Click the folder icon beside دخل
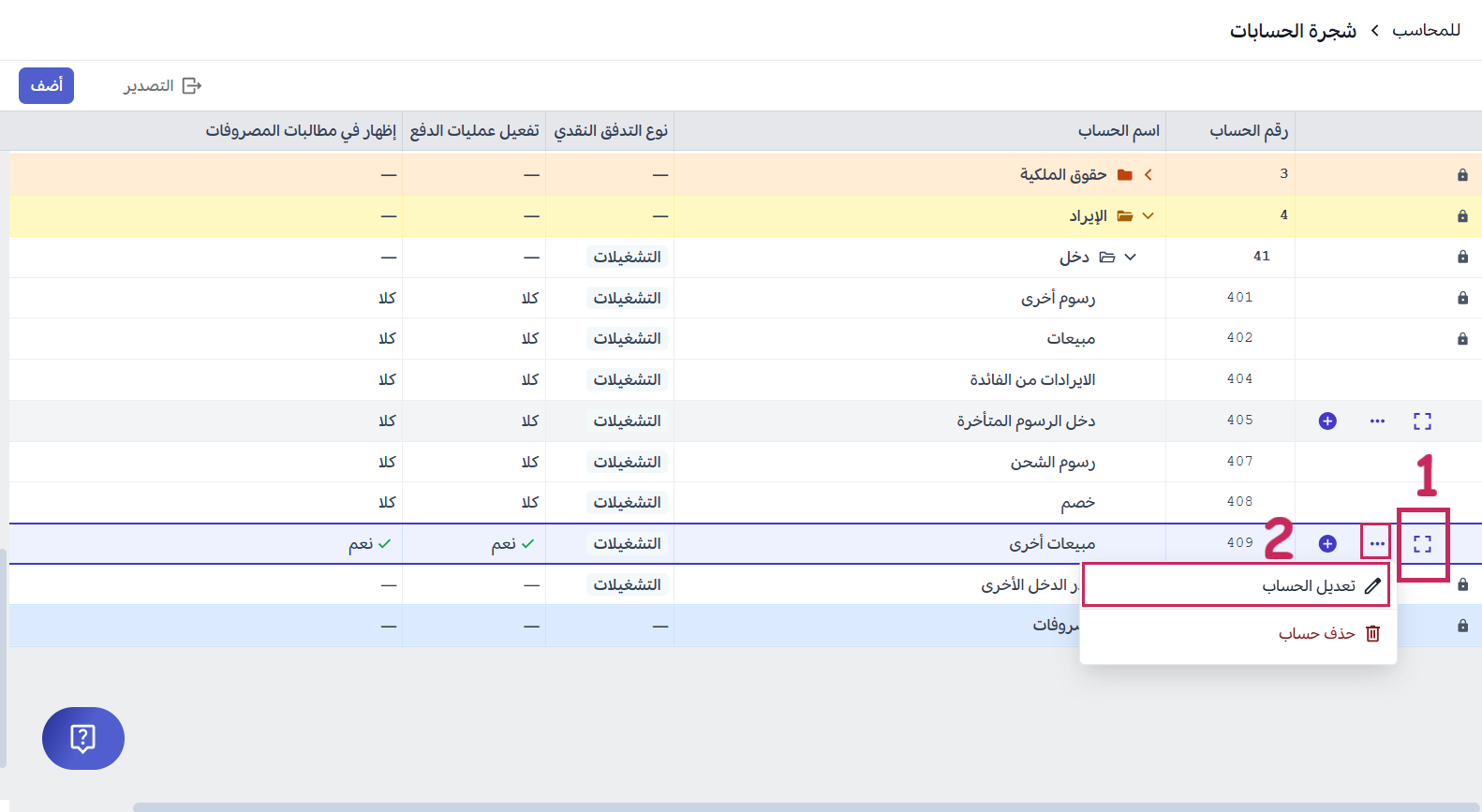This screenshot has width=1482, height=812. point(1107,257)
